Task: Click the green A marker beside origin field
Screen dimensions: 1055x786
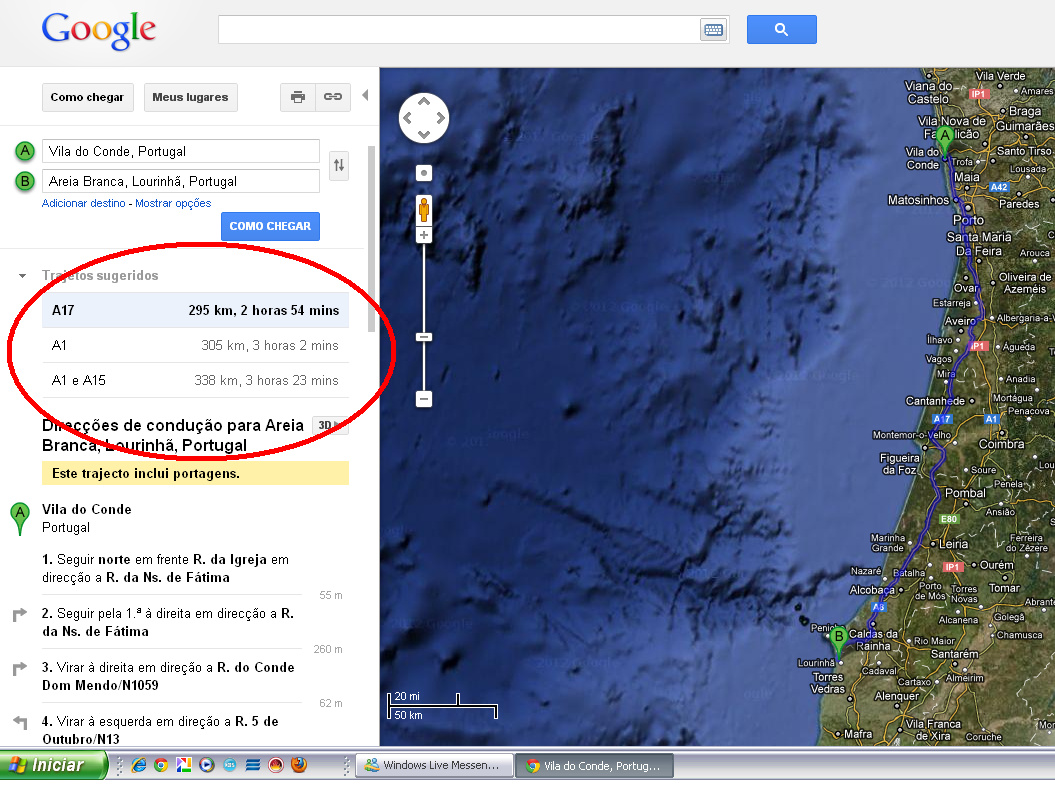Action: [25, 151]
